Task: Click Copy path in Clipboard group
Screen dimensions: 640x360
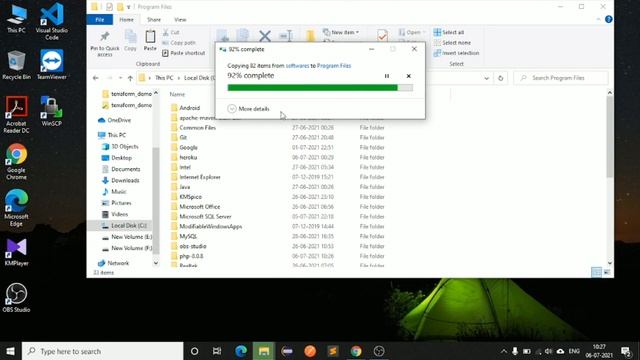Action: (x=179, y=42)
